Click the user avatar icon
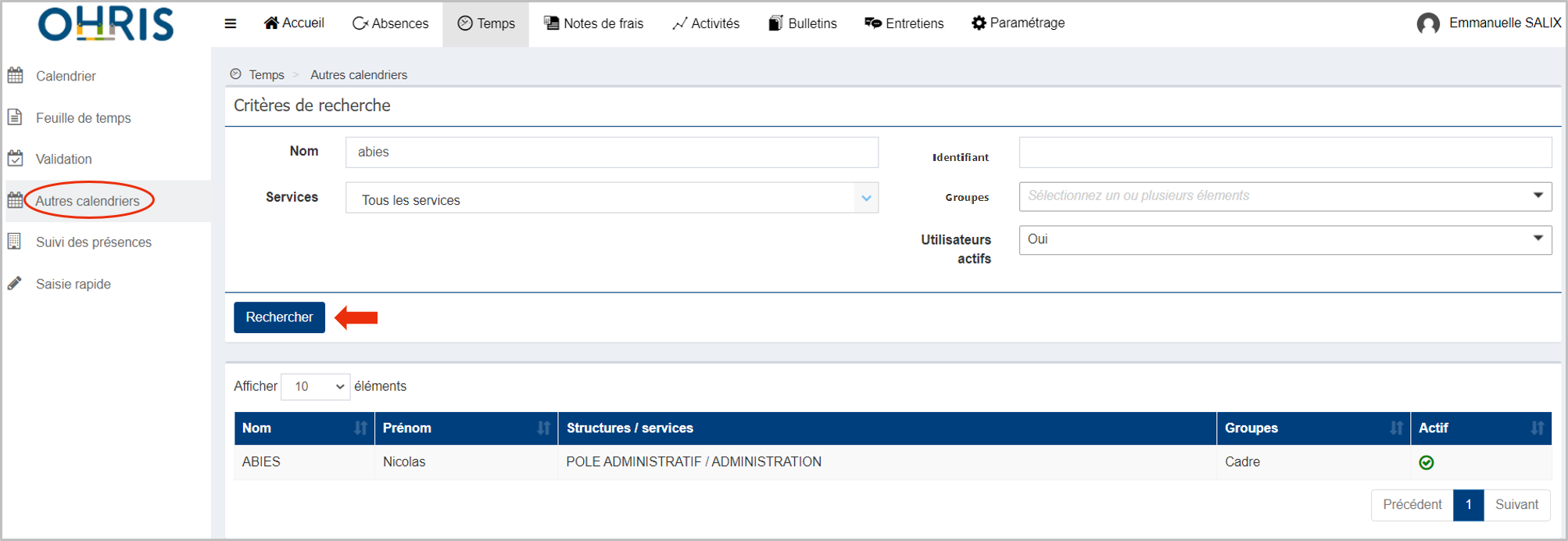1568x541 pixels. click(x=1428, y=23)
